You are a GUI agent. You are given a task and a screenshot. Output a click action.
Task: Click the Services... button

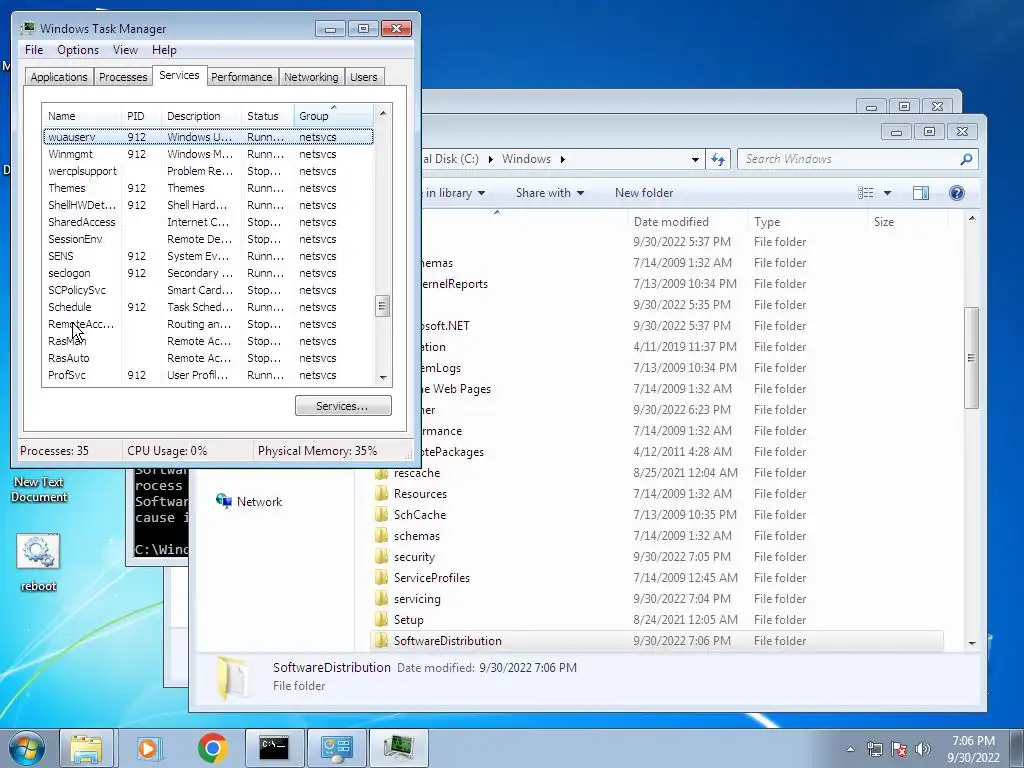coord(343,406)
